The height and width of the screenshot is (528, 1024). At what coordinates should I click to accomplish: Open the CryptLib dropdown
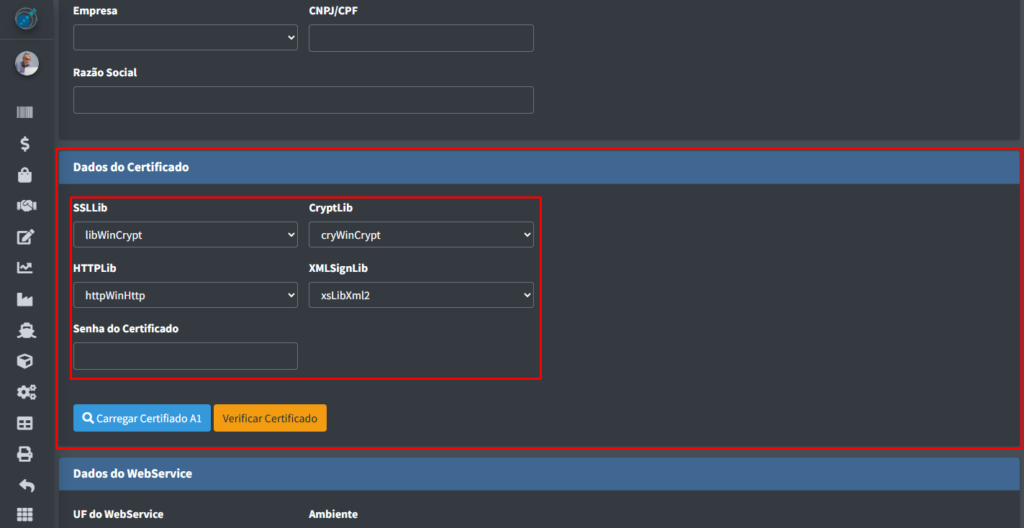click(421, 235)
